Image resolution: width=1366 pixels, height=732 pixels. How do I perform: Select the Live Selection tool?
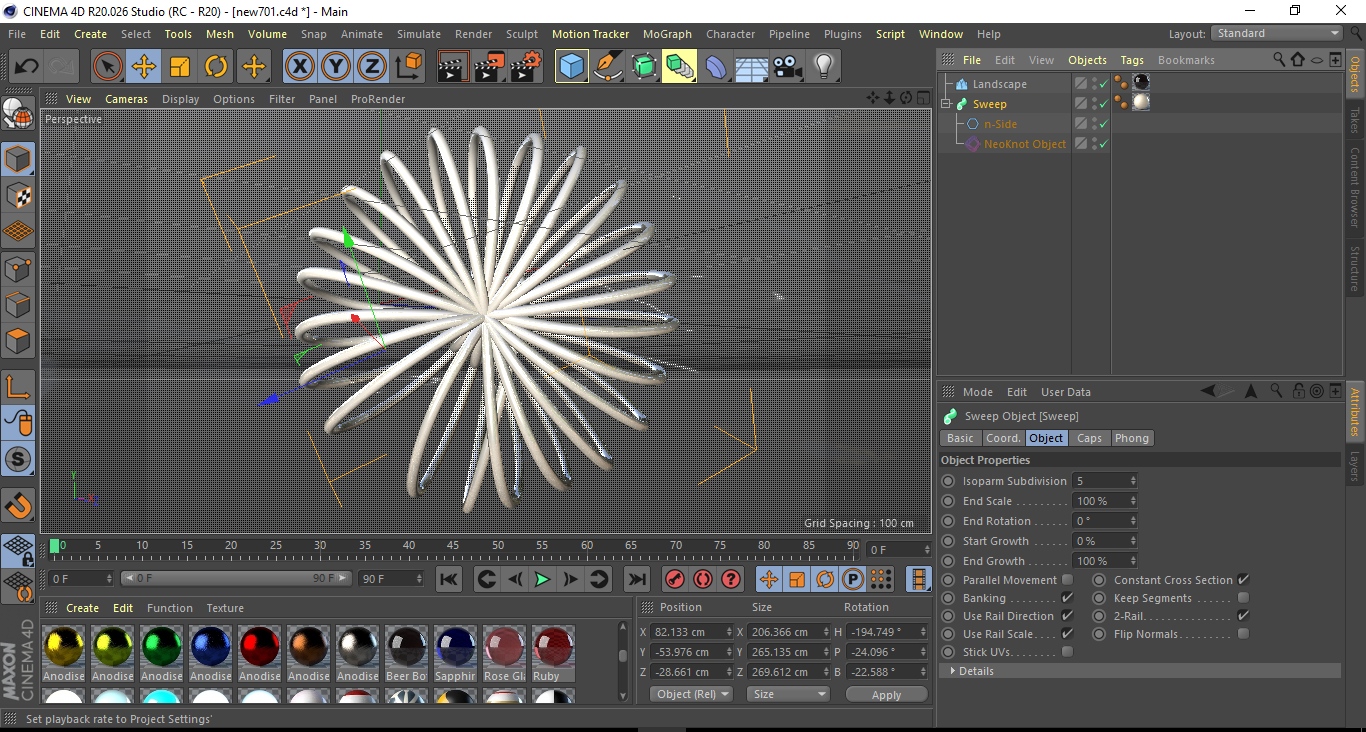point(108,67)
